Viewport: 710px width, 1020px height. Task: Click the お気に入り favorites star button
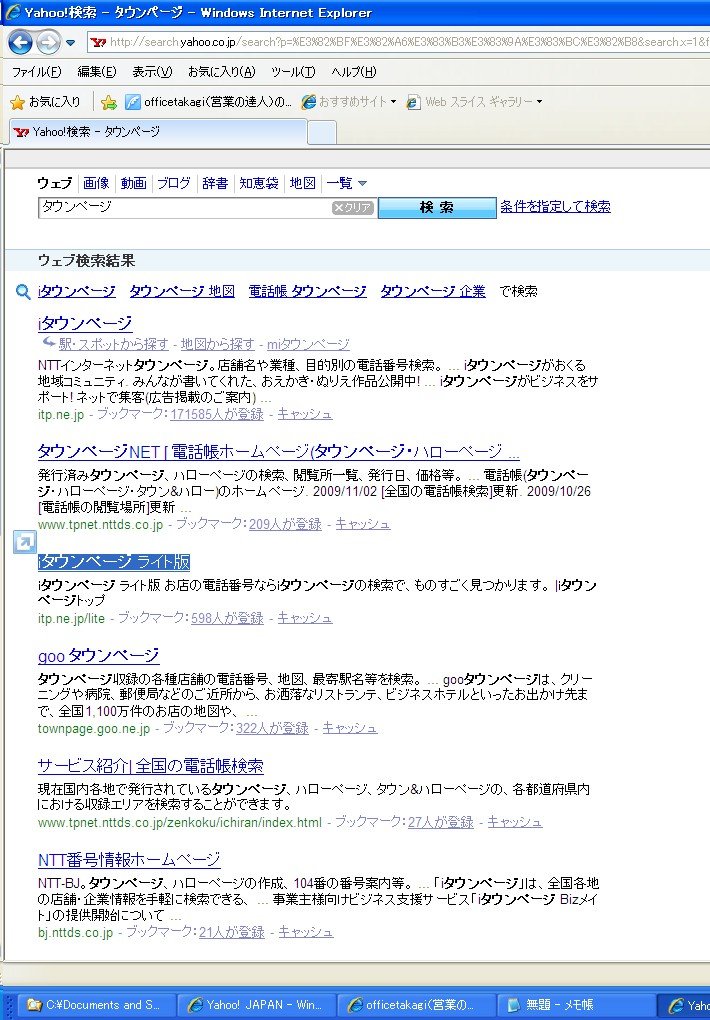46,101
